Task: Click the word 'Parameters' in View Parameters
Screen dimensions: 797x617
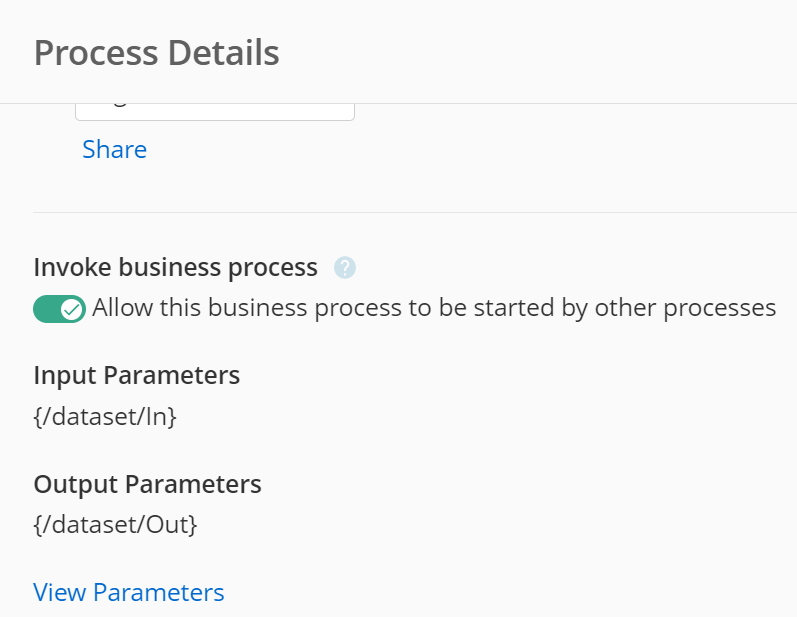Action: point(159,592)
